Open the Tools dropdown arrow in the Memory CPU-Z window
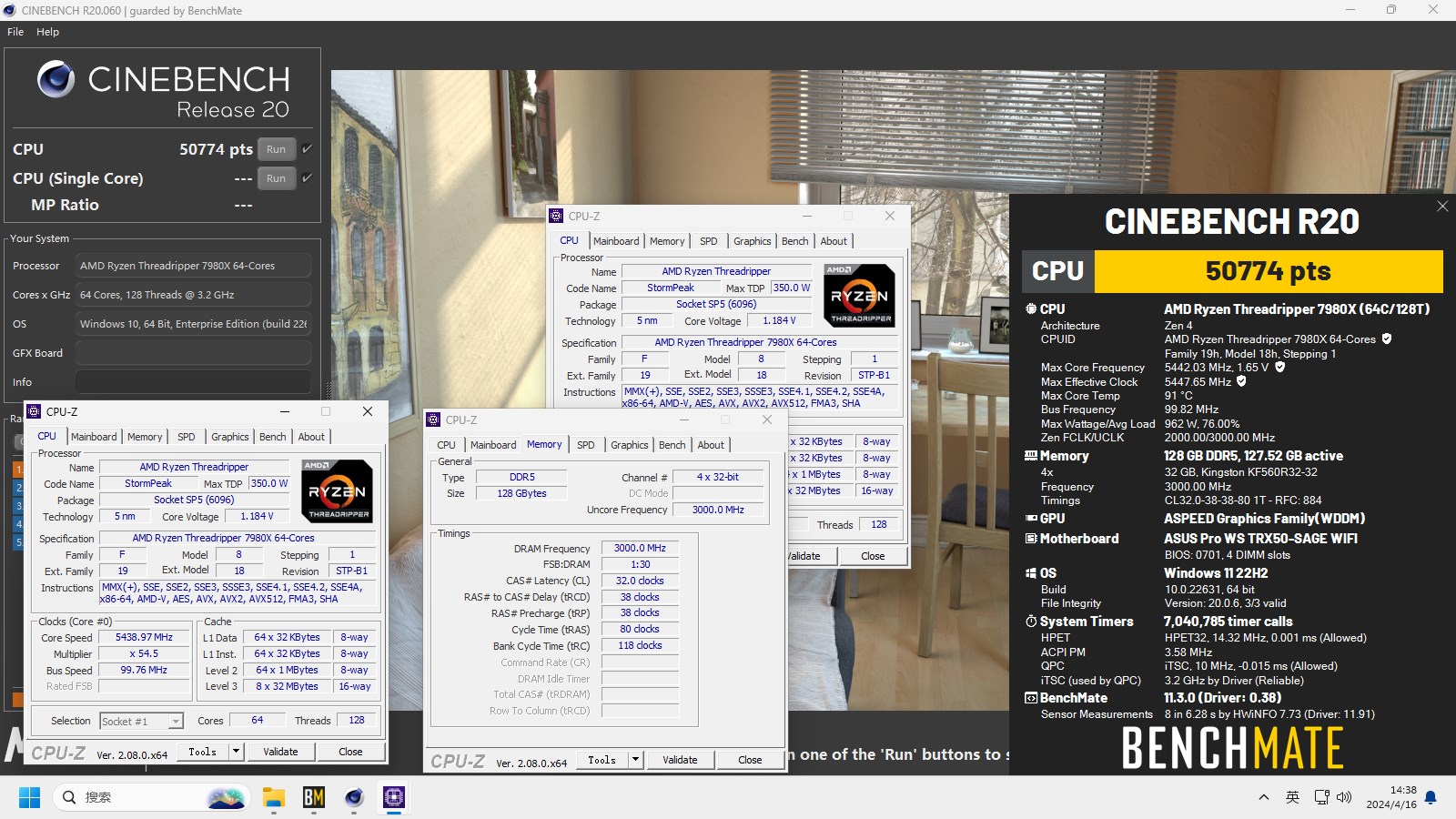Viewport: 1456px width, 819px height. pos(635,760)
